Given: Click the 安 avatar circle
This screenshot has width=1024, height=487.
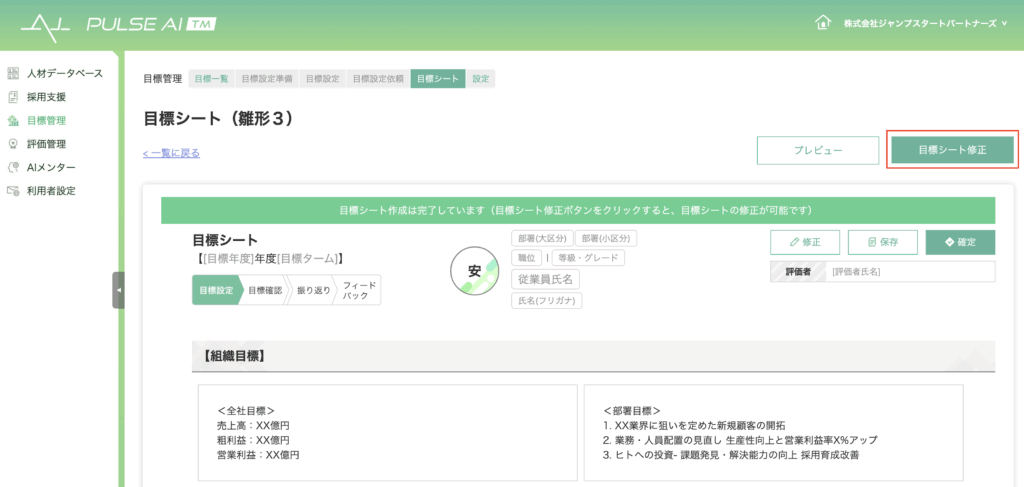Looking at the screenshot, I should (475, 271).
